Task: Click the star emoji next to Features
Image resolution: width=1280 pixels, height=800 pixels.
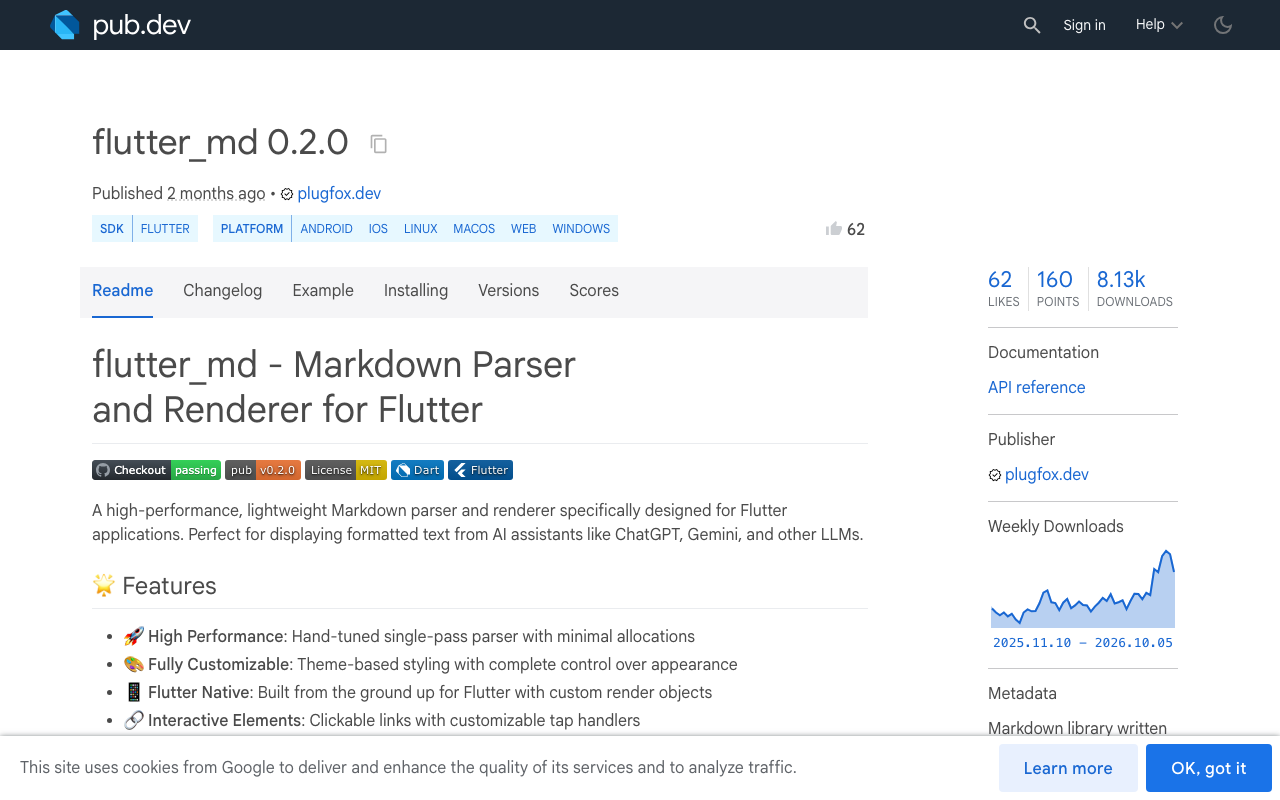Action: tap(104, 586)
